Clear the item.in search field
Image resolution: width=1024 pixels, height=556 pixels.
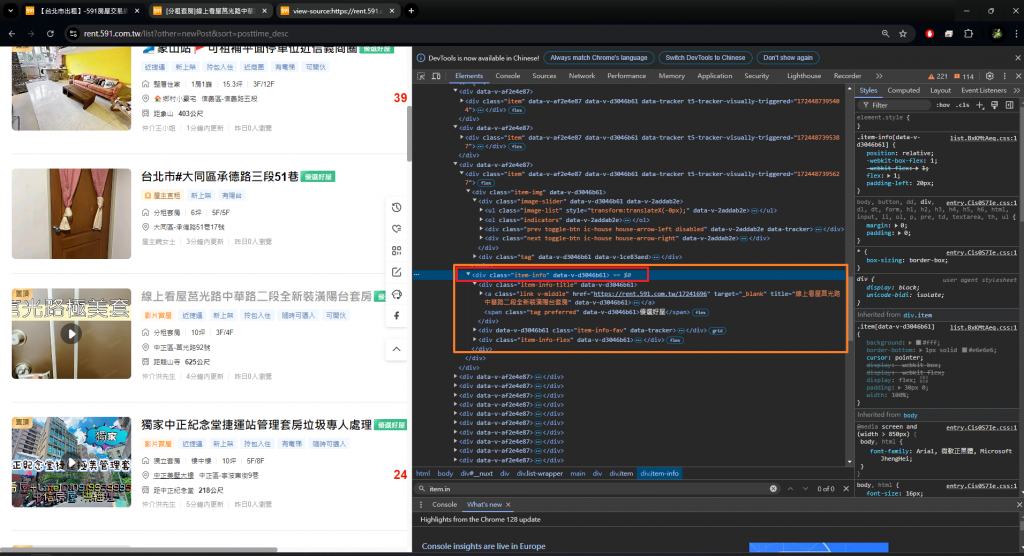[x=773, y=489]
